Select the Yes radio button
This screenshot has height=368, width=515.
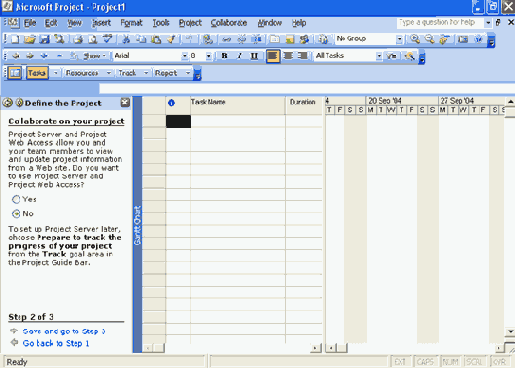[16, 199]
